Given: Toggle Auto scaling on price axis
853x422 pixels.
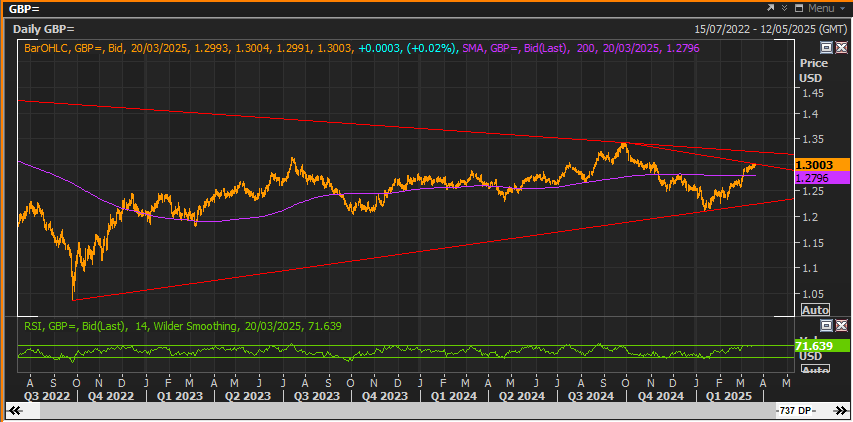Looking at the screenshot, I should pos(815,310).
